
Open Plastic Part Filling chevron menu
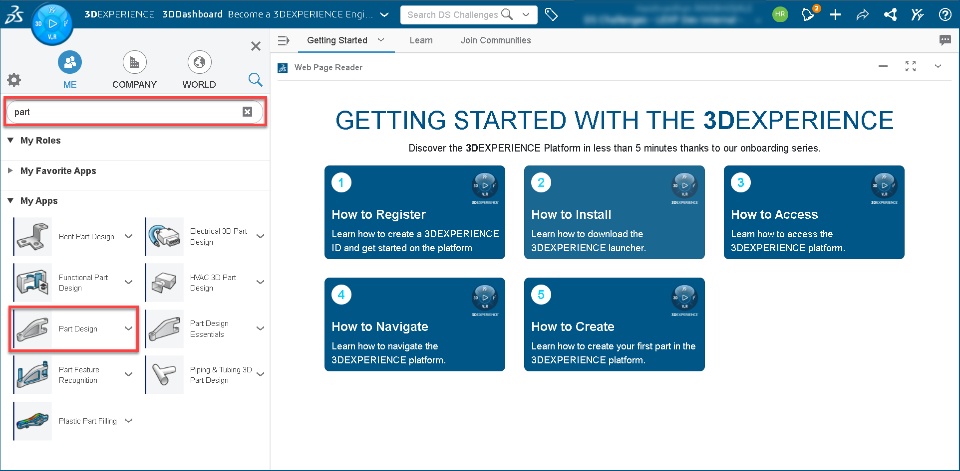pos(129,421)
